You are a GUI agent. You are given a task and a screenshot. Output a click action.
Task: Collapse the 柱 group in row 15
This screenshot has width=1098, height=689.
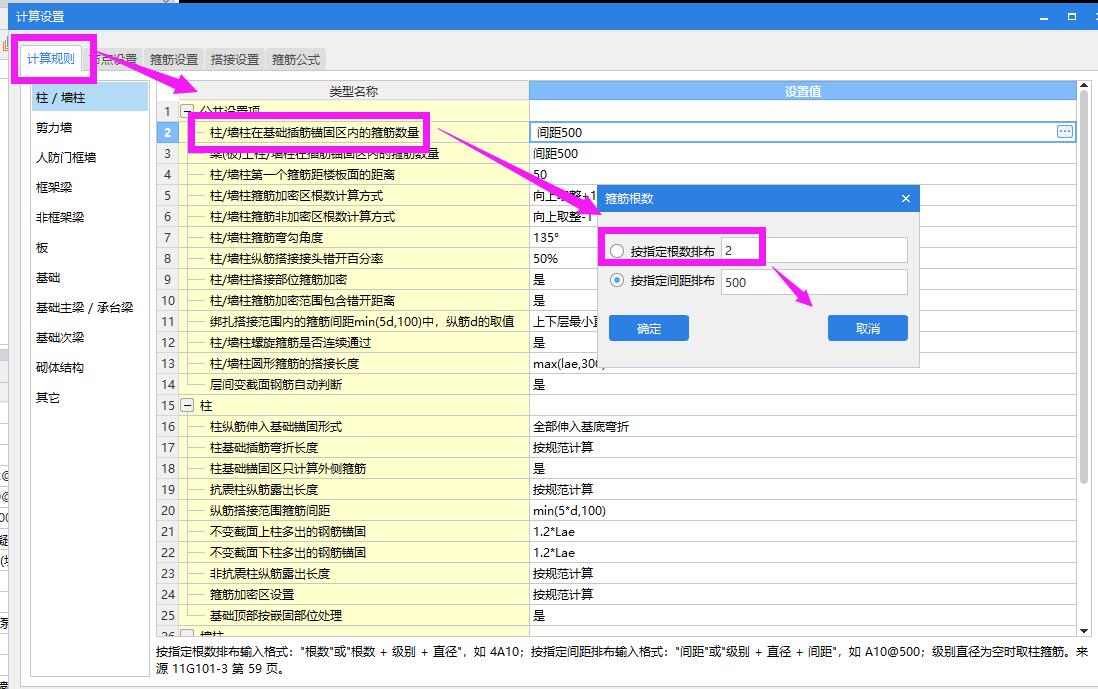tap(187, 405)
